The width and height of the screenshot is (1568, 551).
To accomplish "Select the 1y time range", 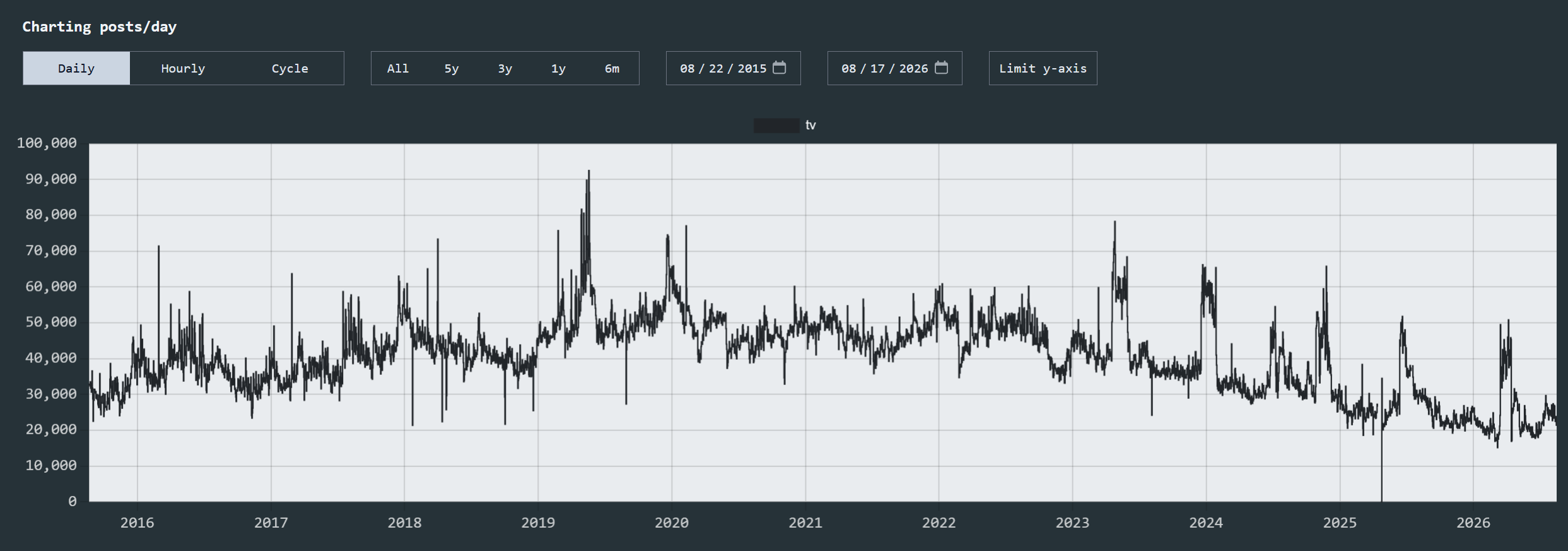I will coord(558,68).
